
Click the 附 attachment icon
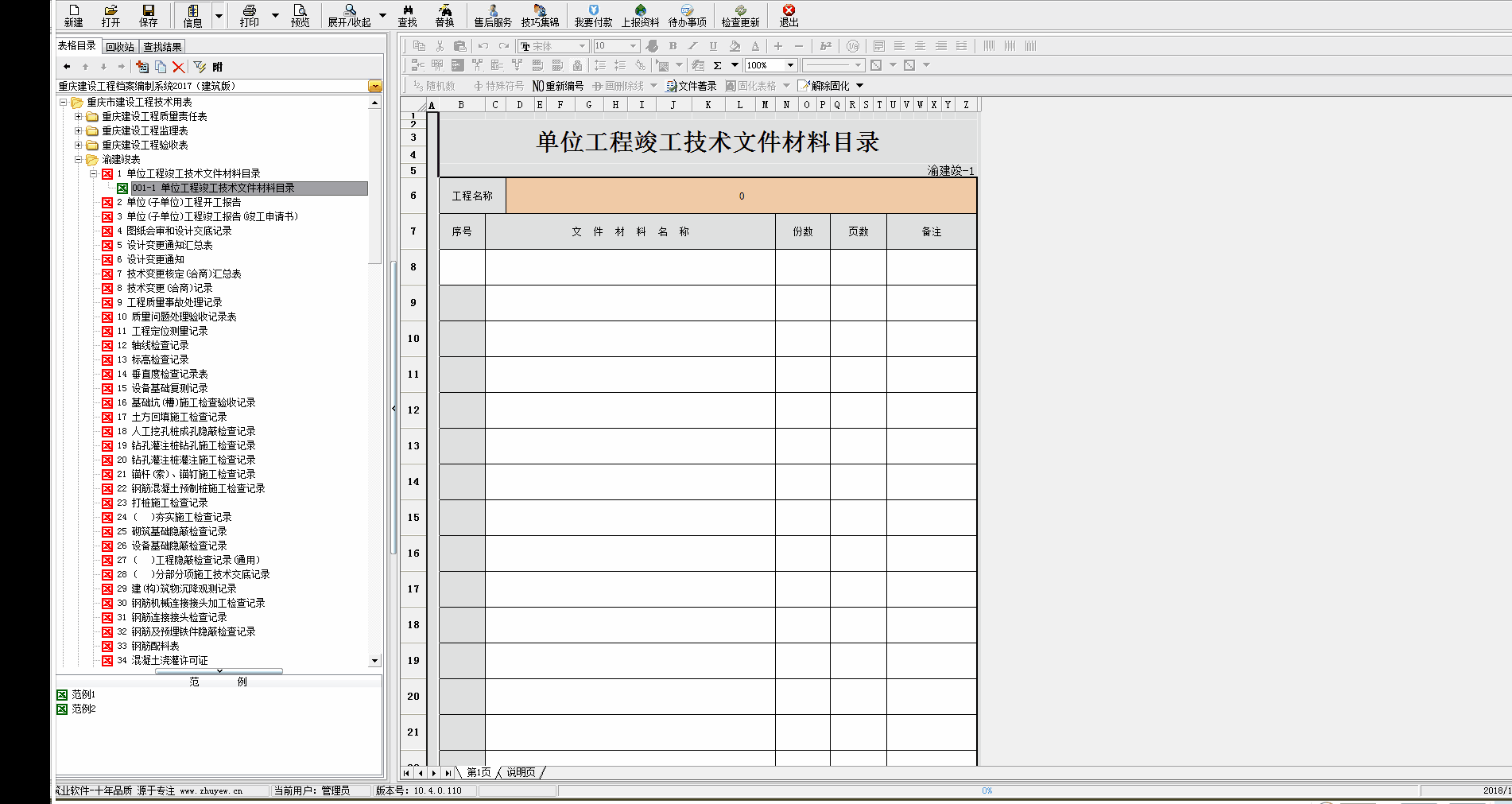coord(218,68)
